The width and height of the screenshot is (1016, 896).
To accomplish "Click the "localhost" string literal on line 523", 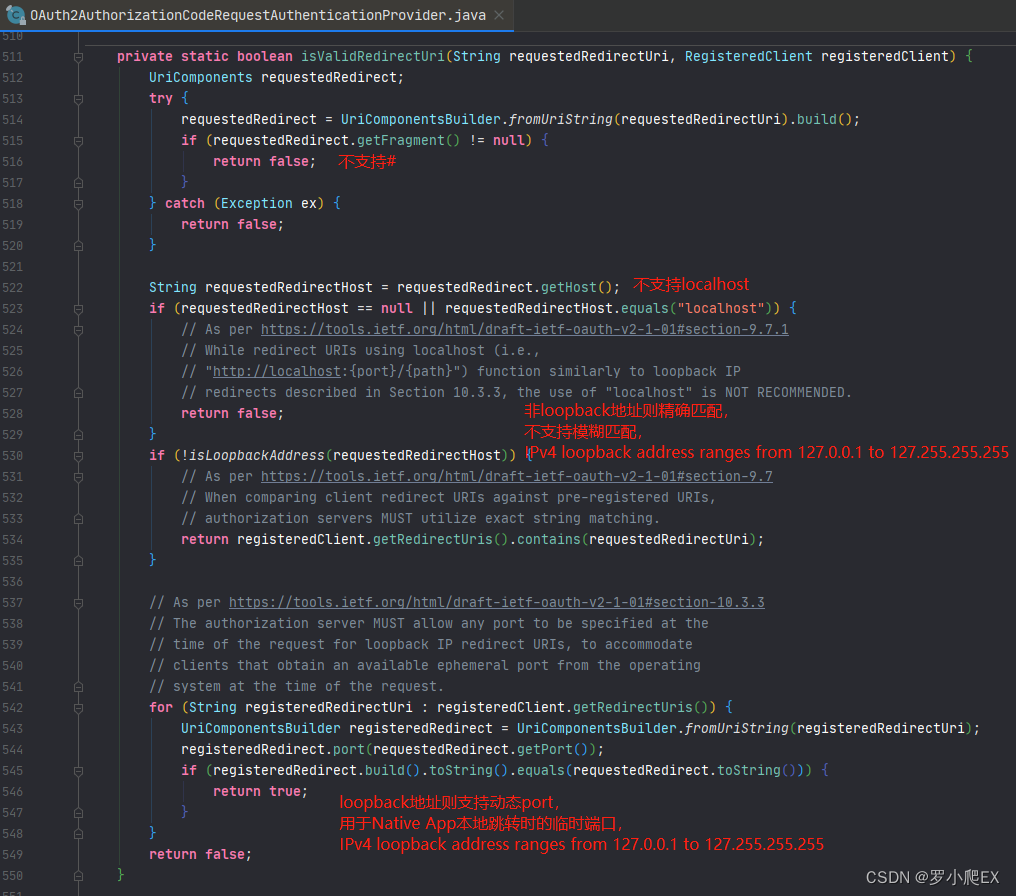I will click(x=721, y=308).
